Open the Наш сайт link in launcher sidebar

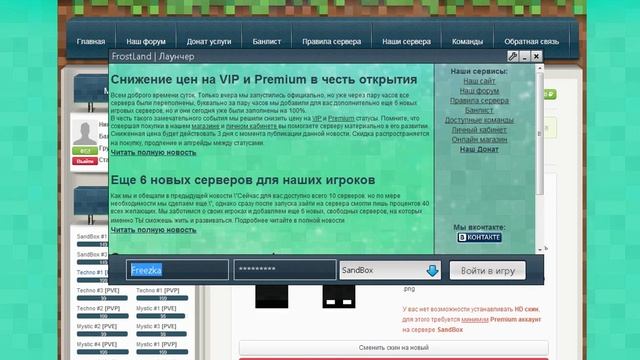(479, 81)
